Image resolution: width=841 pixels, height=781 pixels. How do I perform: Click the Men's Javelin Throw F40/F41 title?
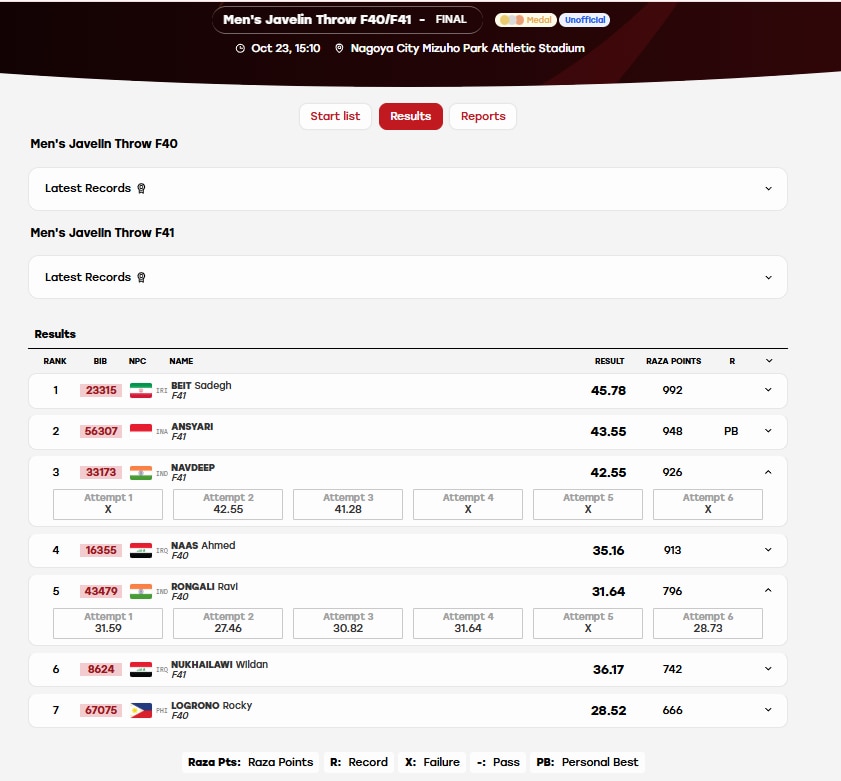coord(317,20)
